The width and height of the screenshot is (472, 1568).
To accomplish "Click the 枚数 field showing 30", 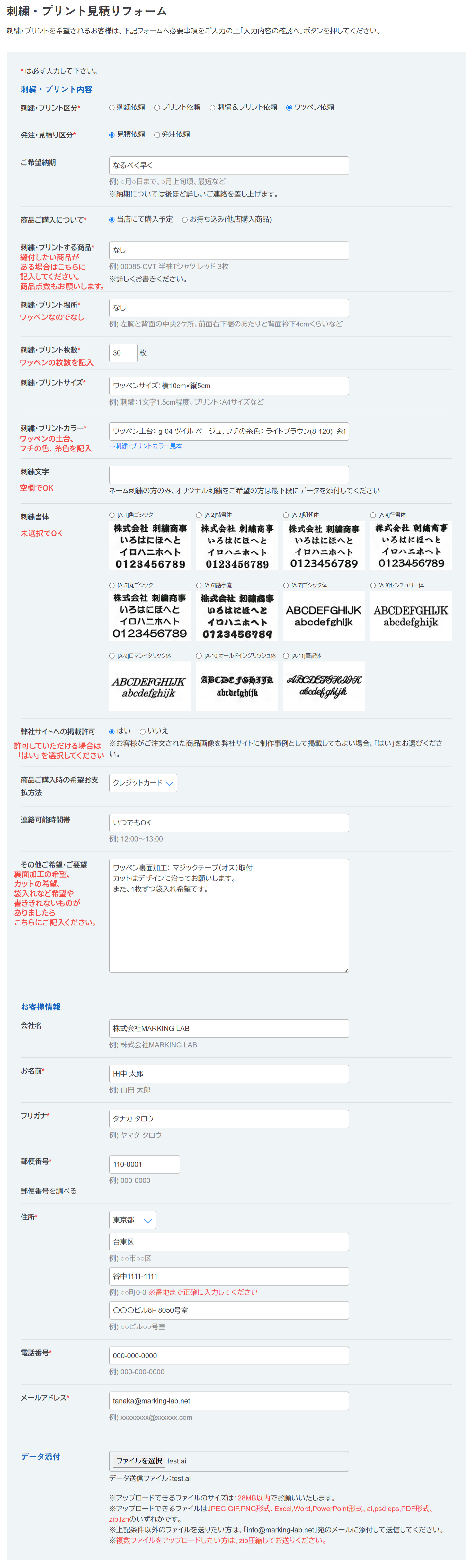I will click(x=123, y=353).
